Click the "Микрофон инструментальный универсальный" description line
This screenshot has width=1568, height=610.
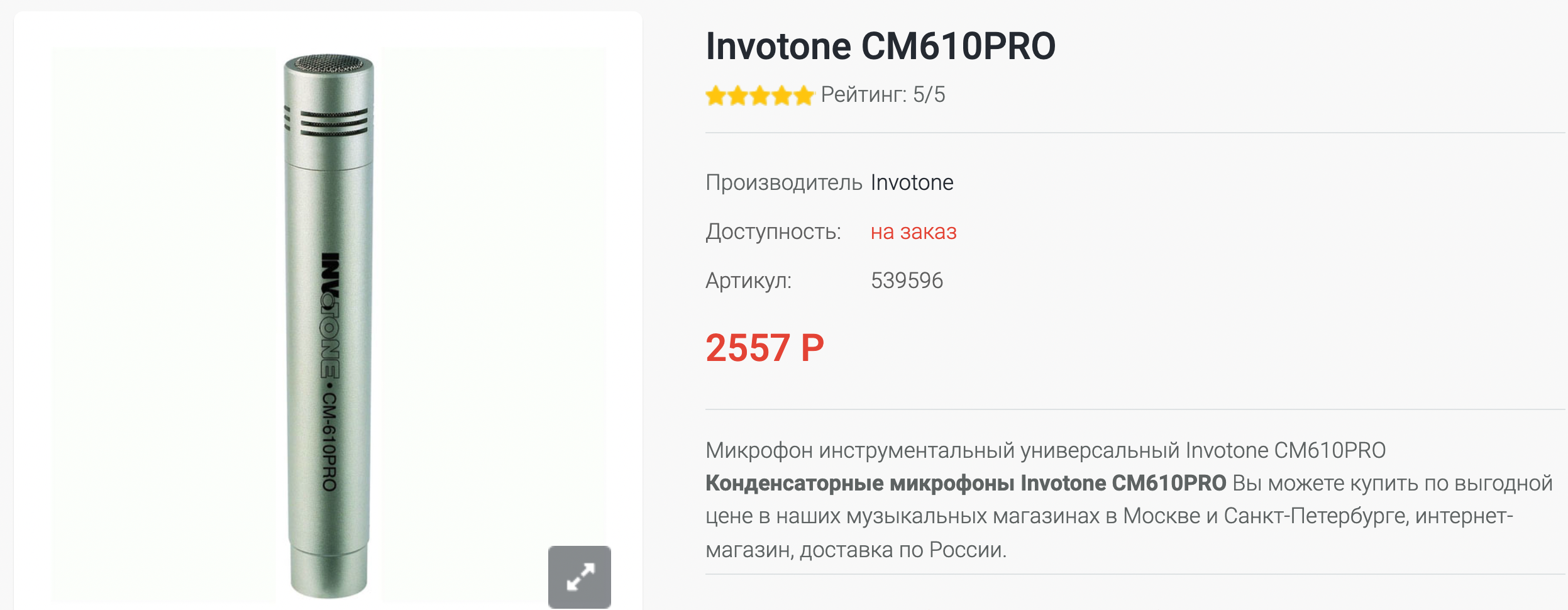pos(943,450)
